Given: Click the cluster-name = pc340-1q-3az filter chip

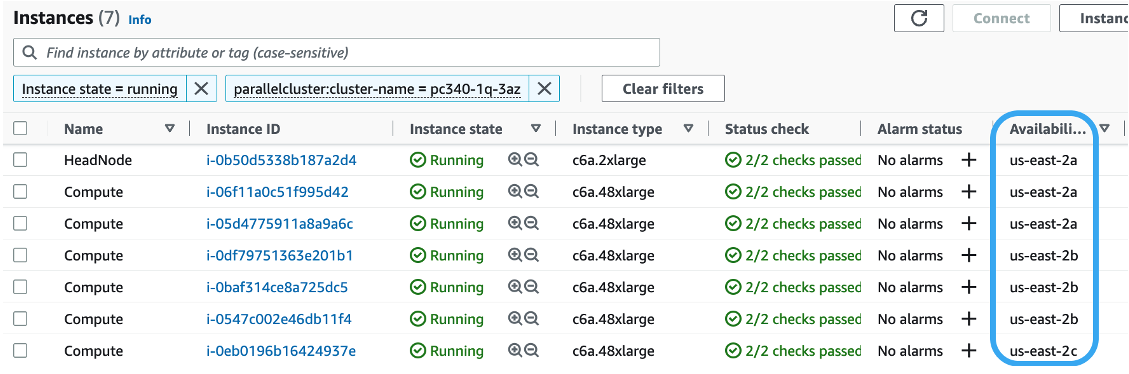Looking at the screenshot, I should coord(377,89).
